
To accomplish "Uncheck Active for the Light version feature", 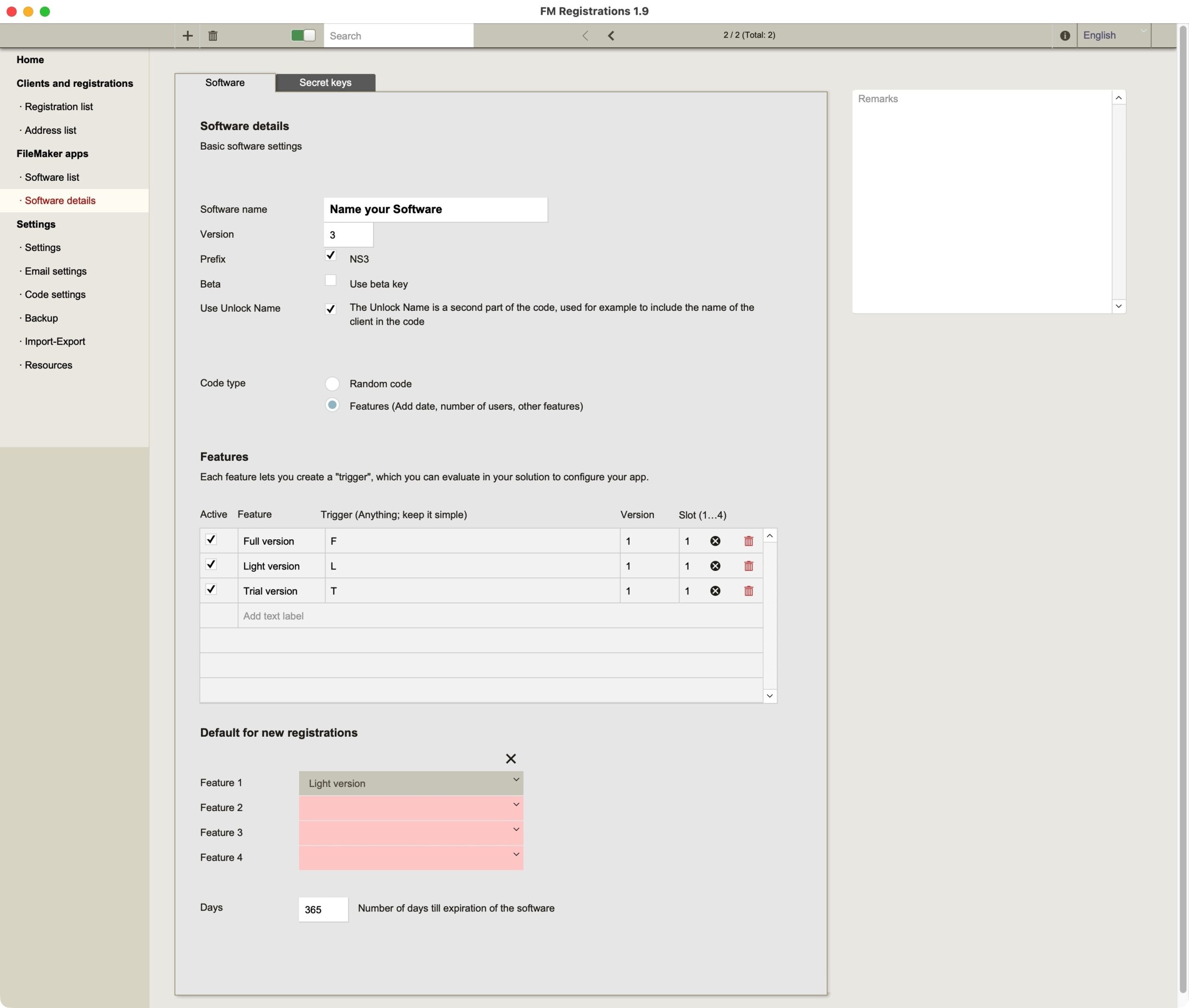I will (x=211, y=564).
